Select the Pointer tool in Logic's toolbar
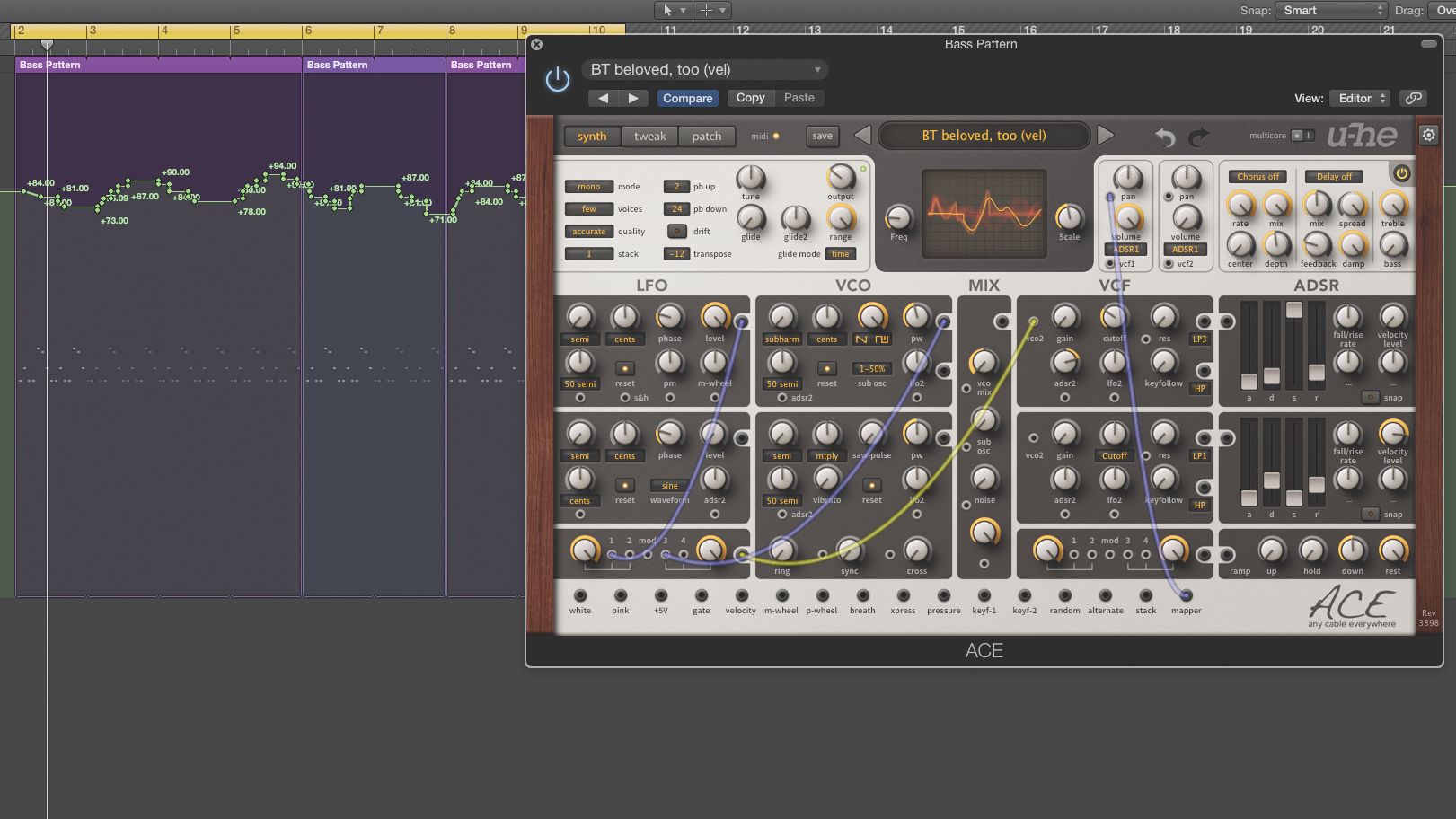1456x819 pixels. 668,10
